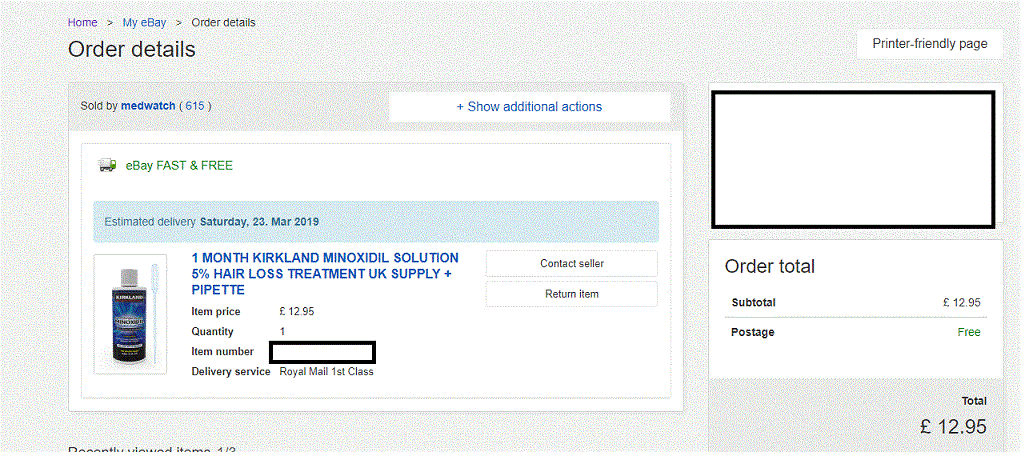Select estimated delivery date Saturday, 23. Mar 2019
Image resolution: width=1021 pixels, height=452 pixels.
coord(259,221)
